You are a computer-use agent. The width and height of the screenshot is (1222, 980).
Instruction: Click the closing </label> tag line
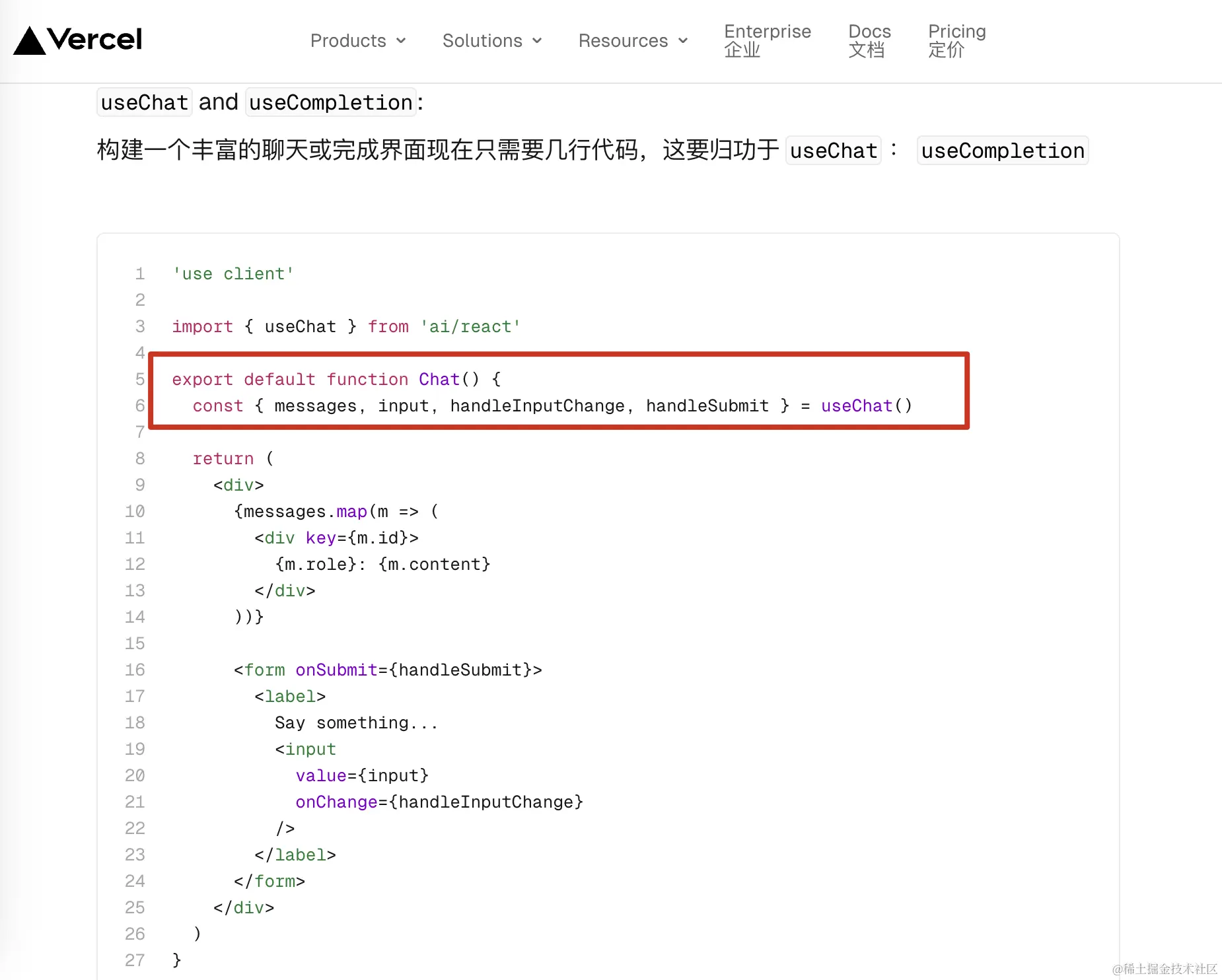(295, 855)
